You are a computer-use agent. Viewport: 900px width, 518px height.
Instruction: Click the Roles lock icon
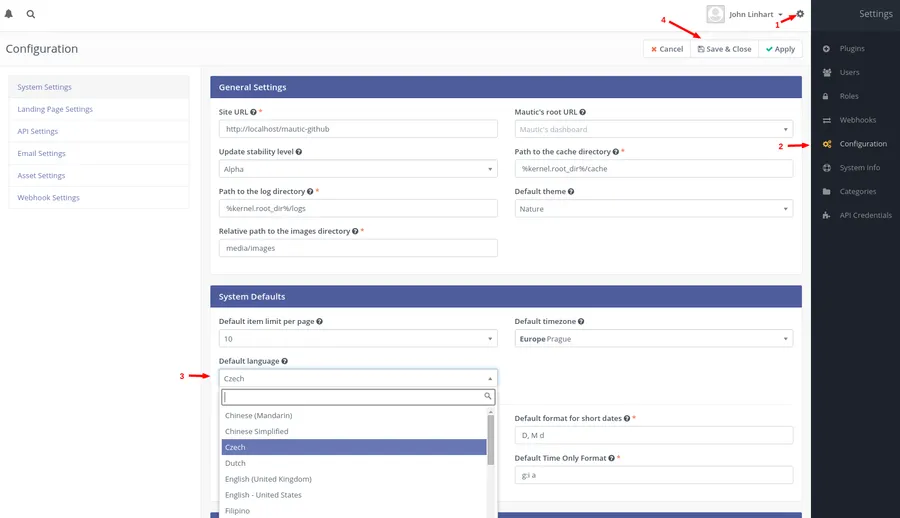(826, 96)
